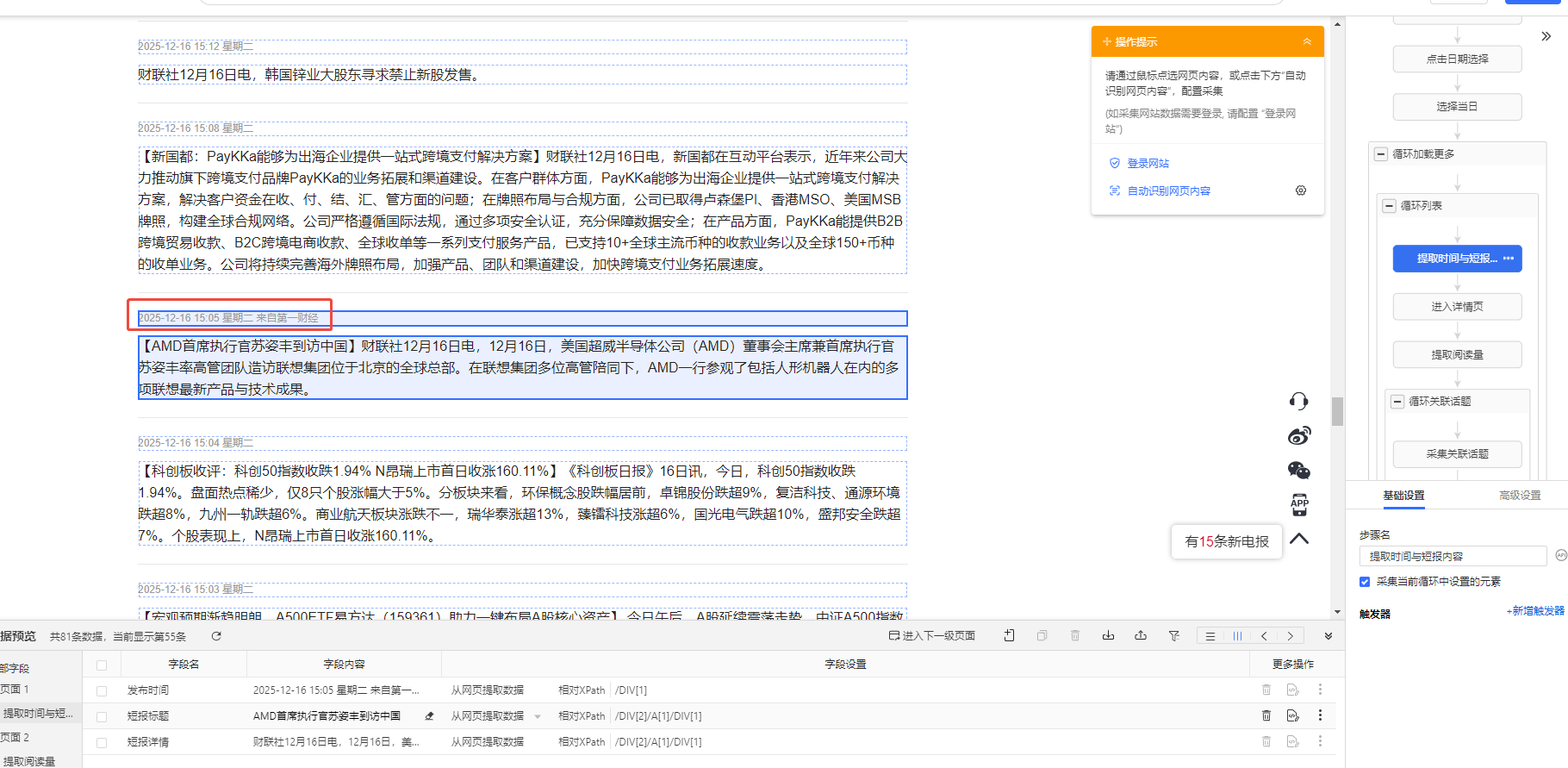Screen dimensions: 1568x768
Task: Check the 短报标题 row checkbox
Action: 102,716
